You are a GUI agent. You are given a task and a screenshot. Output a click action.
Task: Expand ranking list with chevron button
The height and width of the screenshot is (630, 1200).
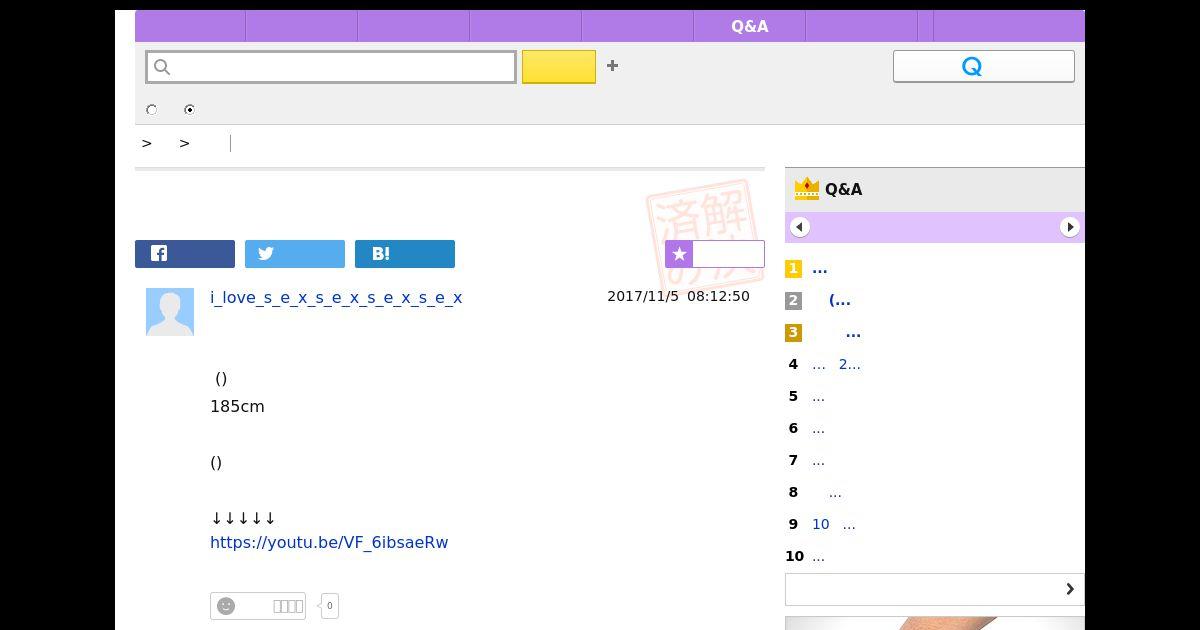(935, 589)
